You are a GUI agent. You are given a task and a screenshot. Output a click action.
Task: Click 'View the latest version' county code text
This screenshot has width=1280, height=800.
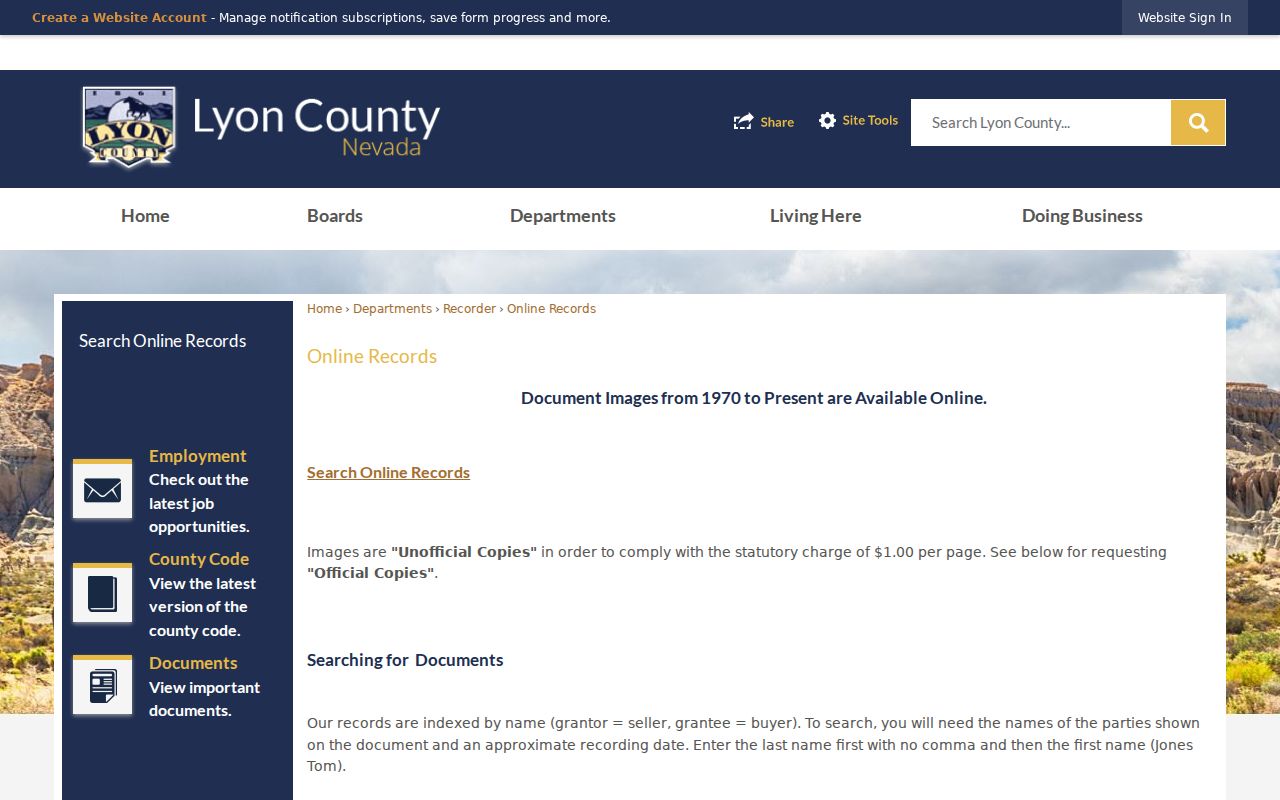(202, 607)
